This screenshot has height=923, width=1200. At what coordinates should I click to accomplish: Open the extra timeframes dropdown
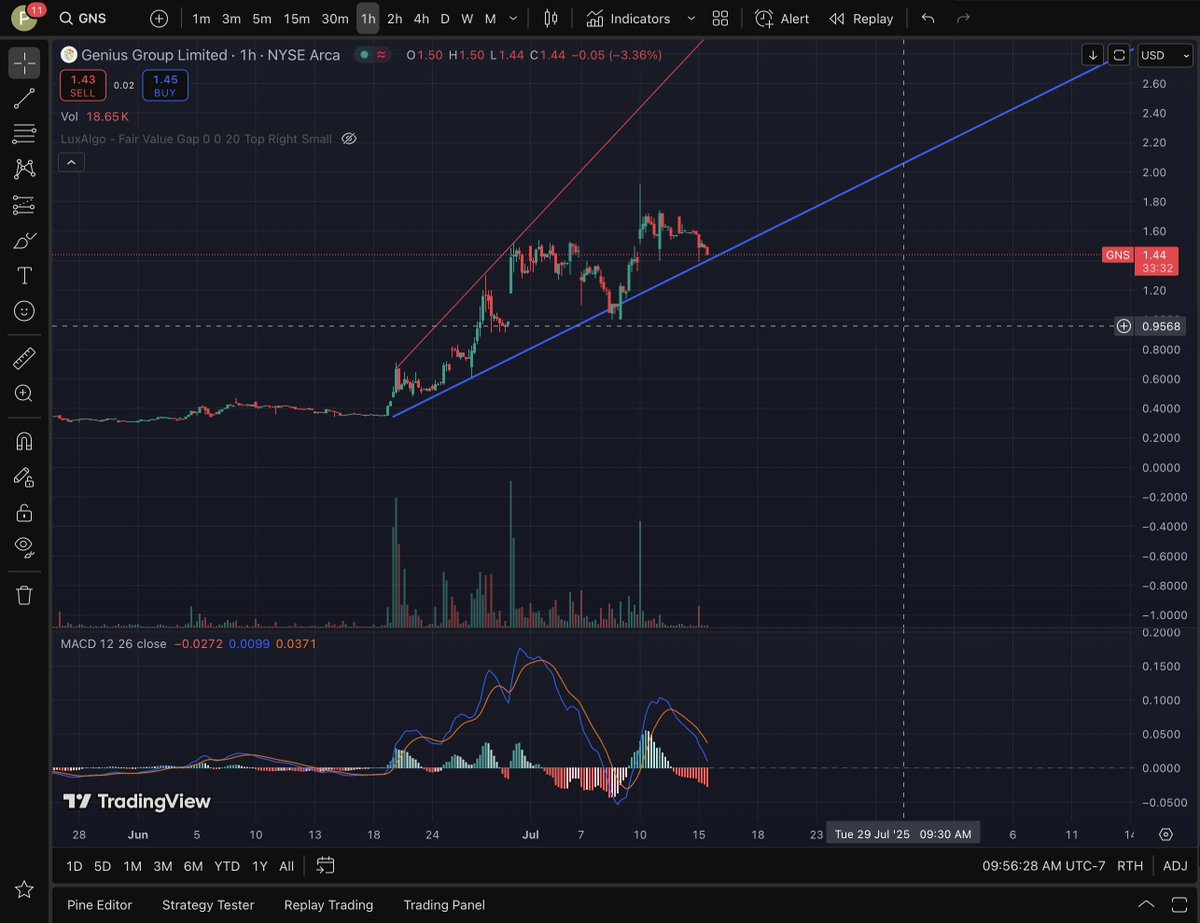(513, 18)
